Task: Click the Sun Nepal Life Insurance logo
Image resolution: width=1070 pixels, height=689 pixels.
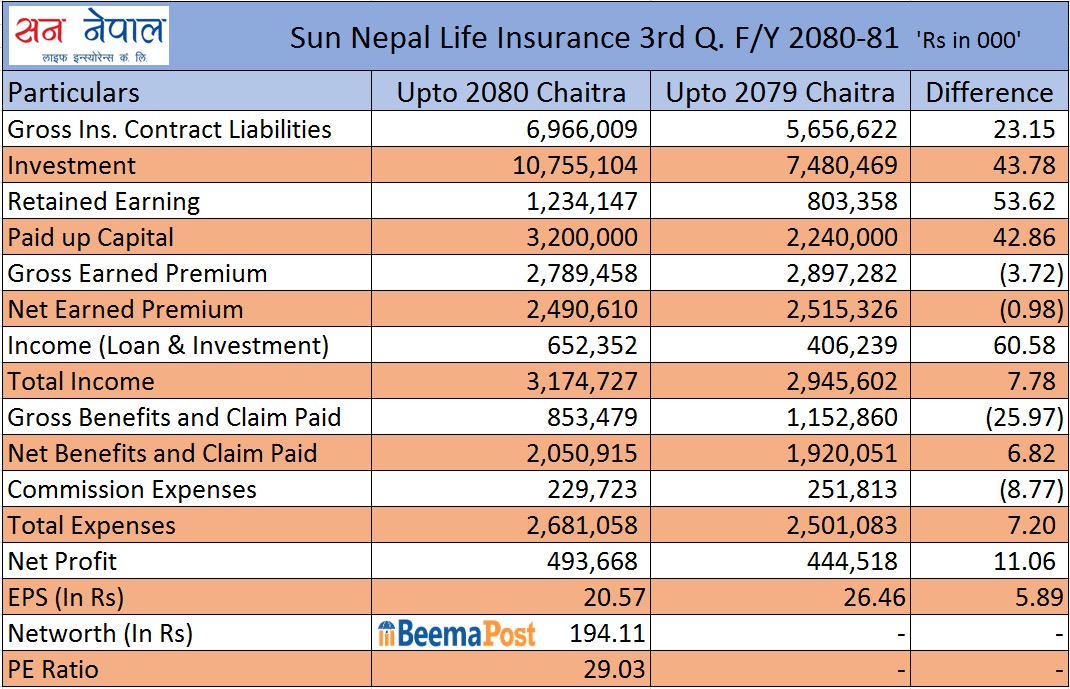Action: click(x=88, y=36)
